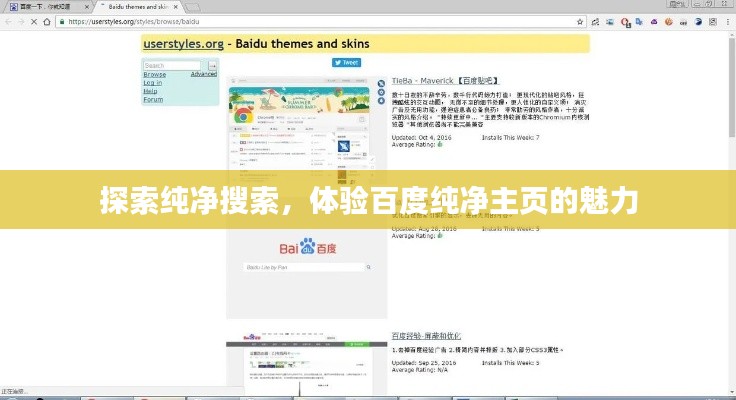Click the thumbs-up icon beside TieBa average rating
The width and height of the screenshot is (736, 400).
coord(440,145)
